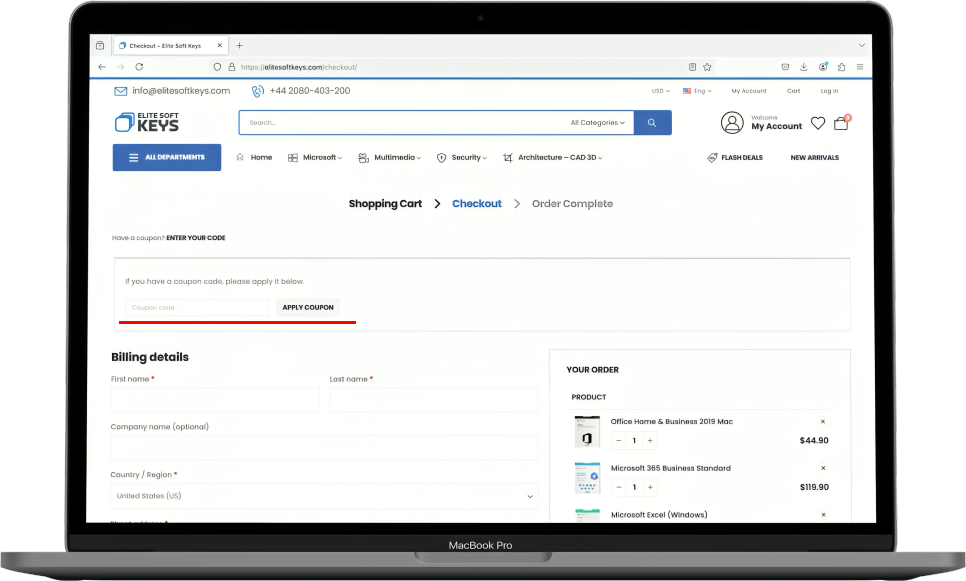
Task: Decrease quantity of Office Home & Business
Action: (x=619, y=441)
